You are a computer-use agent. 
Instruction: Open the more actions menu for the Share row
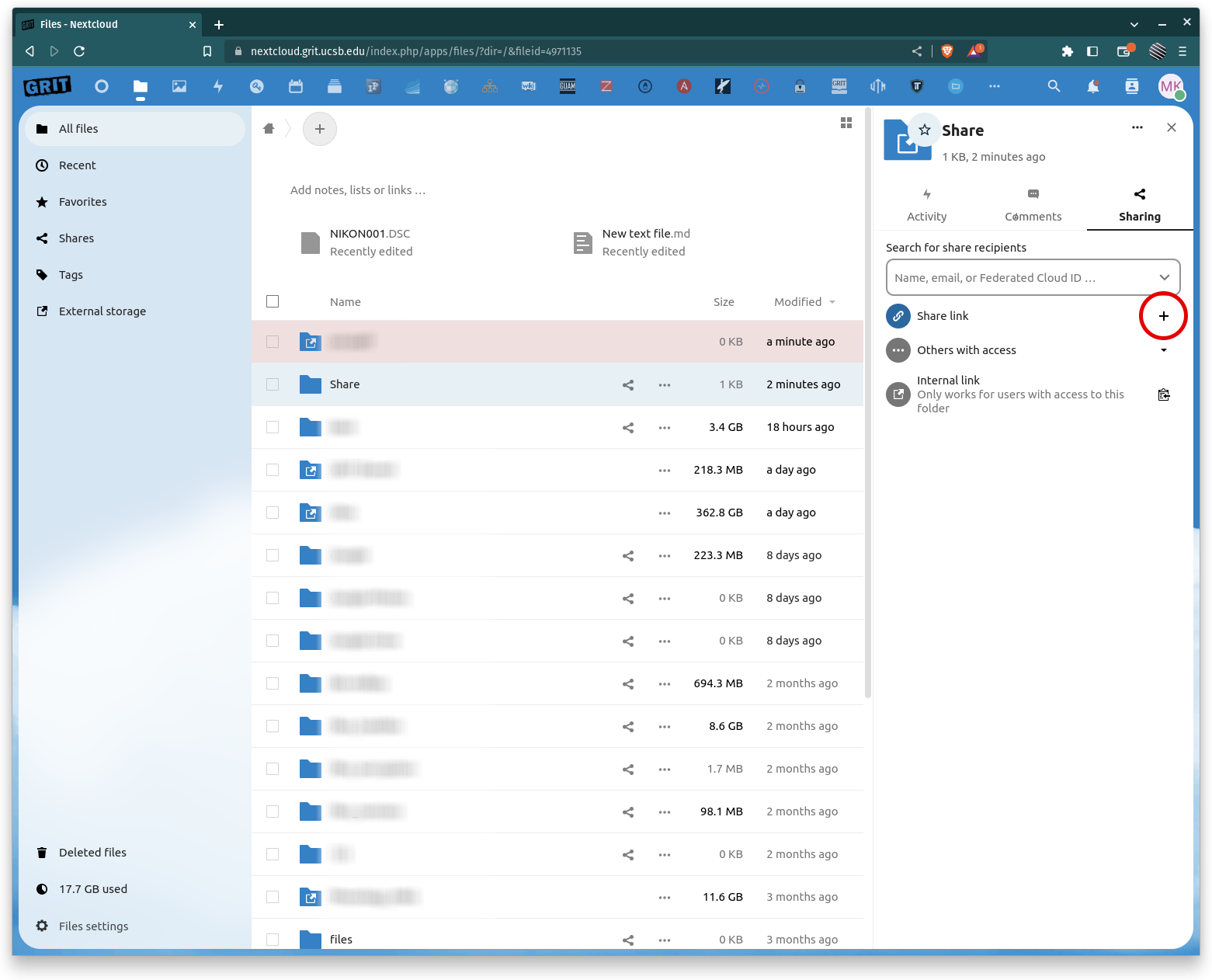[665, 384]
